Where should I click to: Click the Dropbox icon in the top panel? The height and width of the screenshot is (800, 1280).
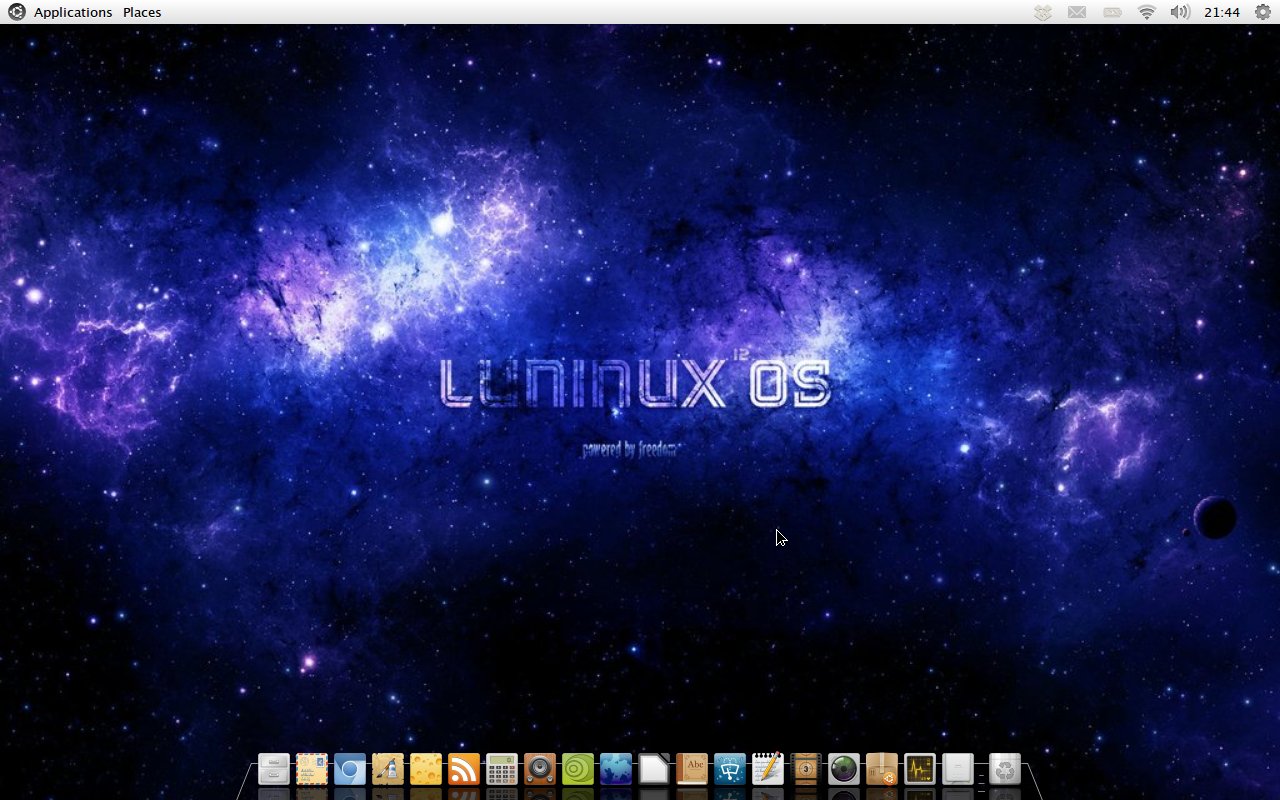coord(1042,12)
